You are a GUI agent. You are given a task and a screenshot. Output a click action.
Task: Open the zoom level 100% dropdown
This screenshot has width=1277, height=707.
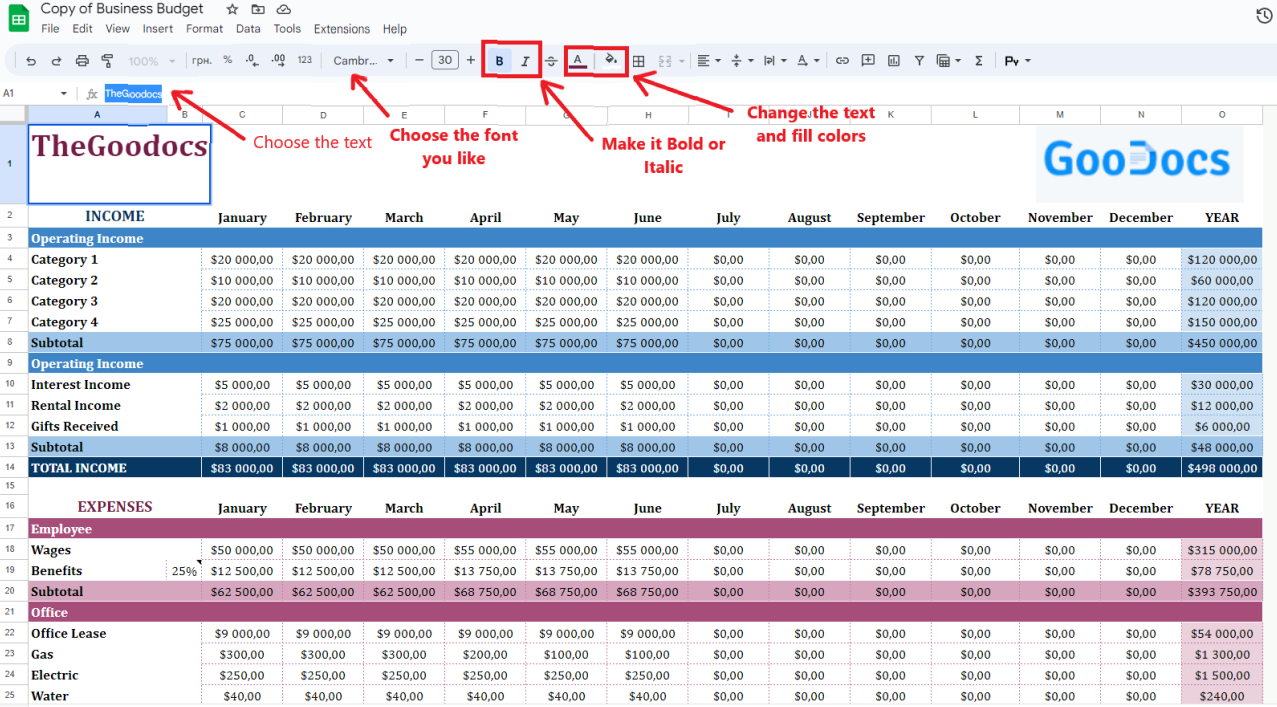click(x=152, y=61)
